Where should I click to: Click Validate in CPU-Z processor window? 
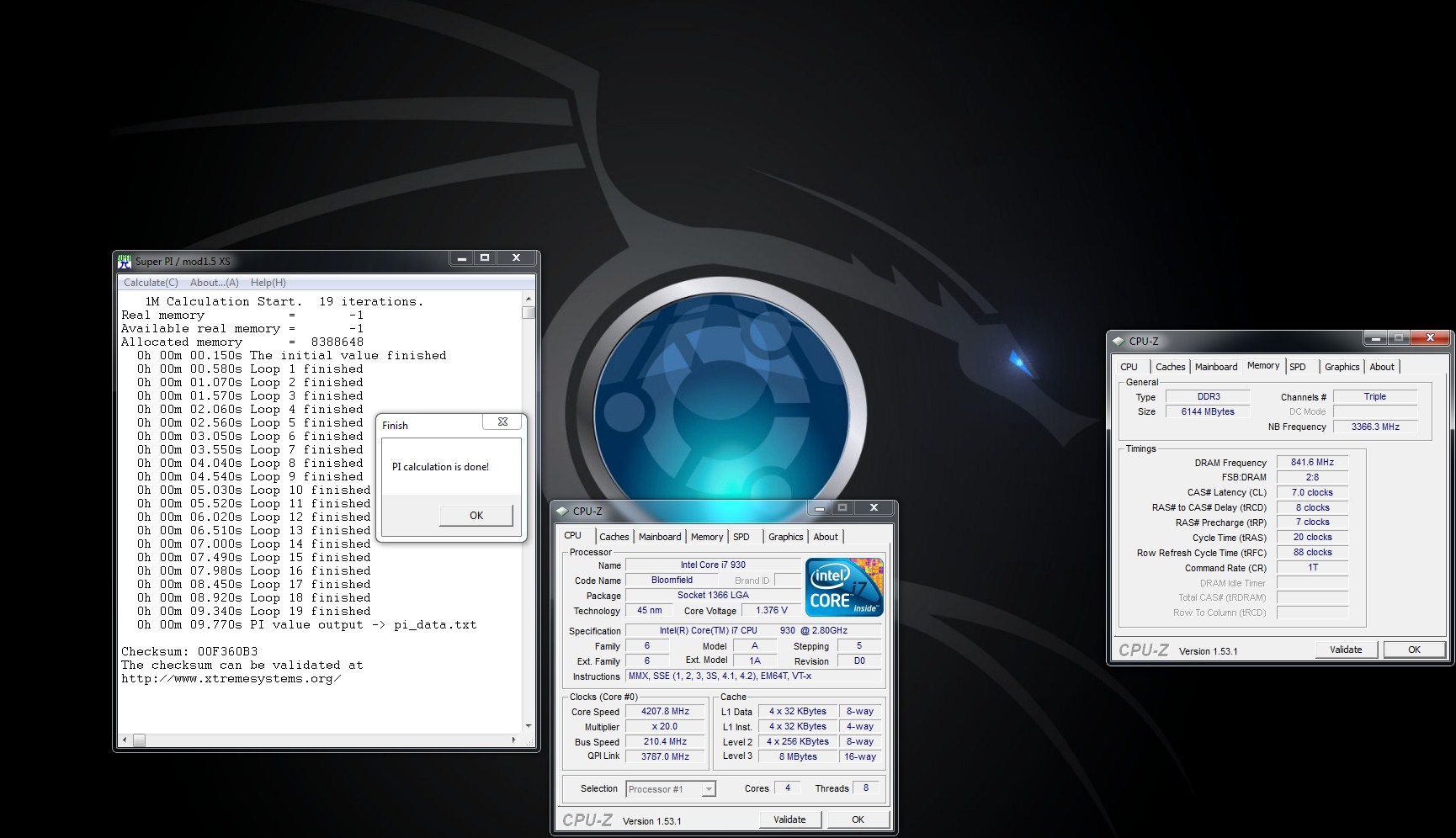(789, 819)
